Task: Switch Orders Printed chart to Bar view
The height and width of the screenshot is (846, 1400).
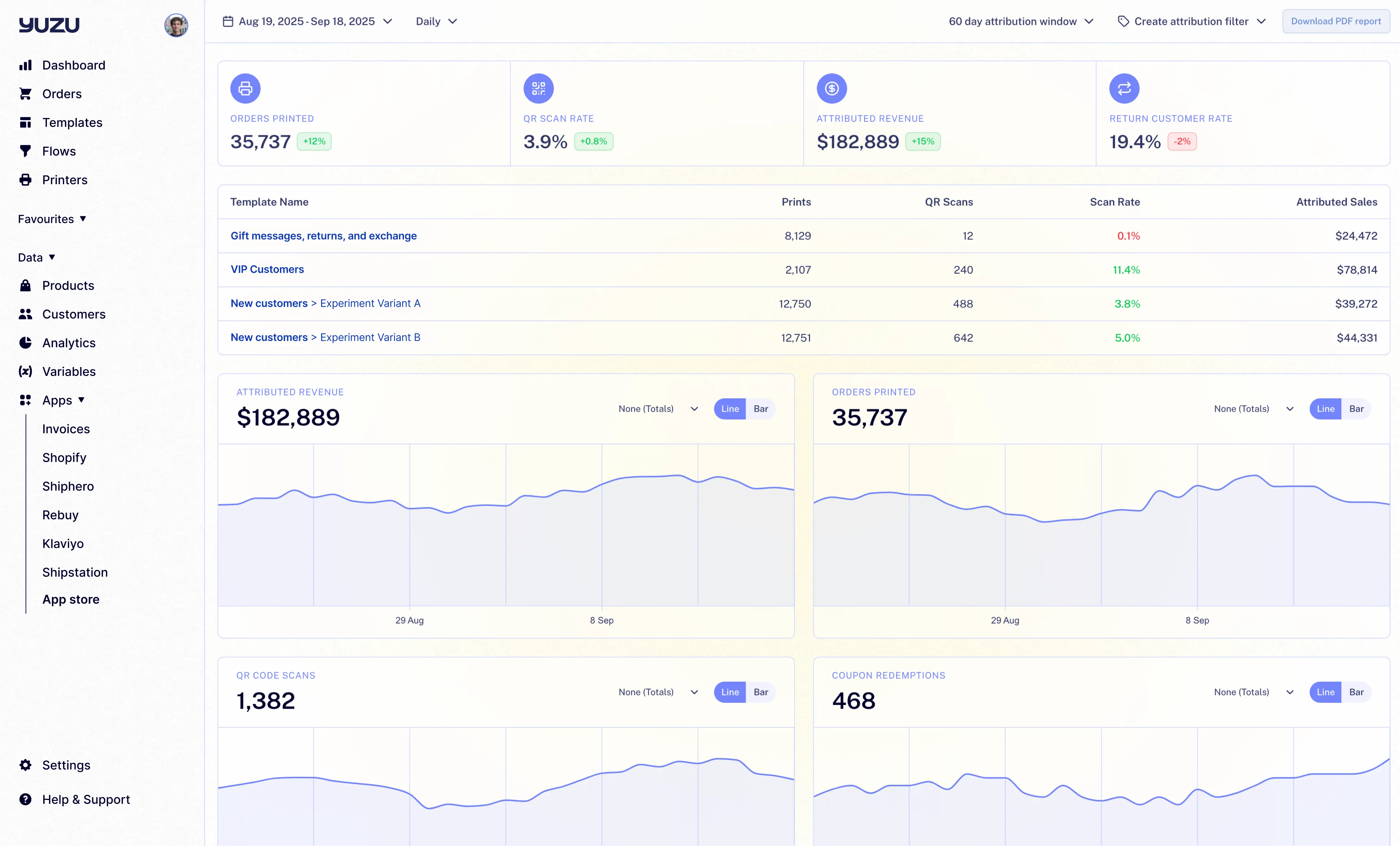Action: pyautogui.click(x=1357, y=408)
